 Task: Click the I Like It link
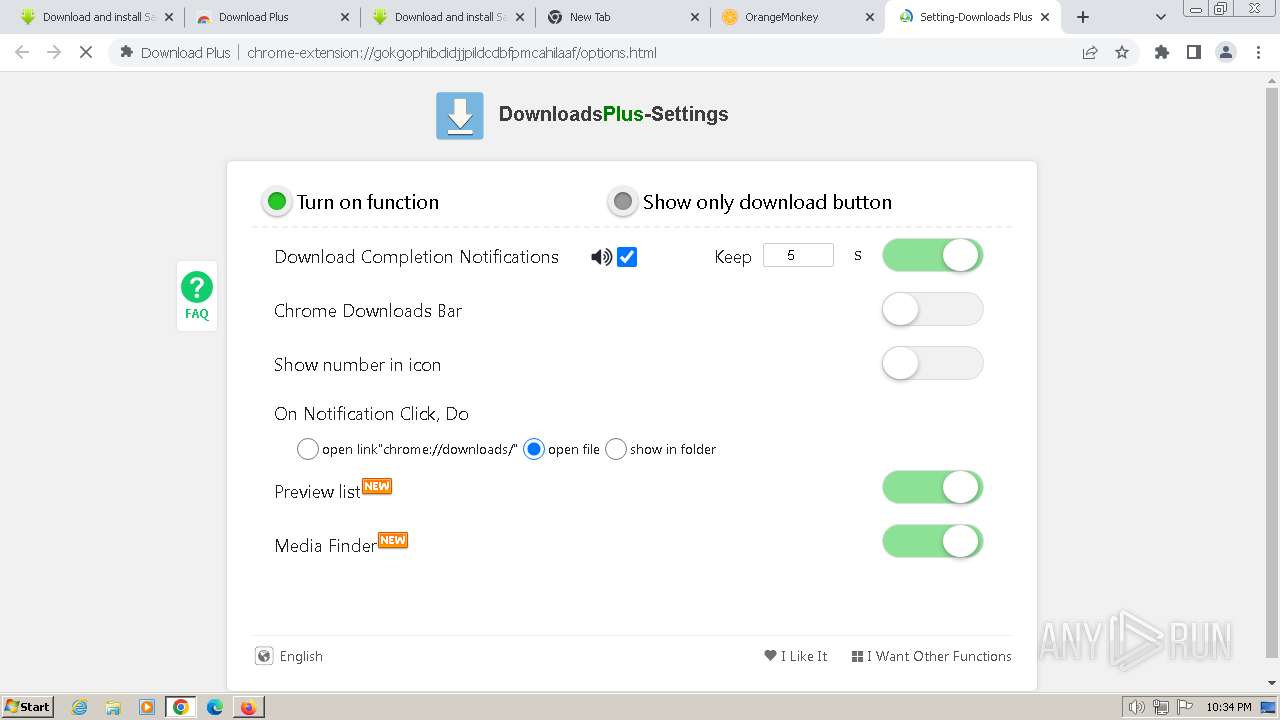coord(804,656)
